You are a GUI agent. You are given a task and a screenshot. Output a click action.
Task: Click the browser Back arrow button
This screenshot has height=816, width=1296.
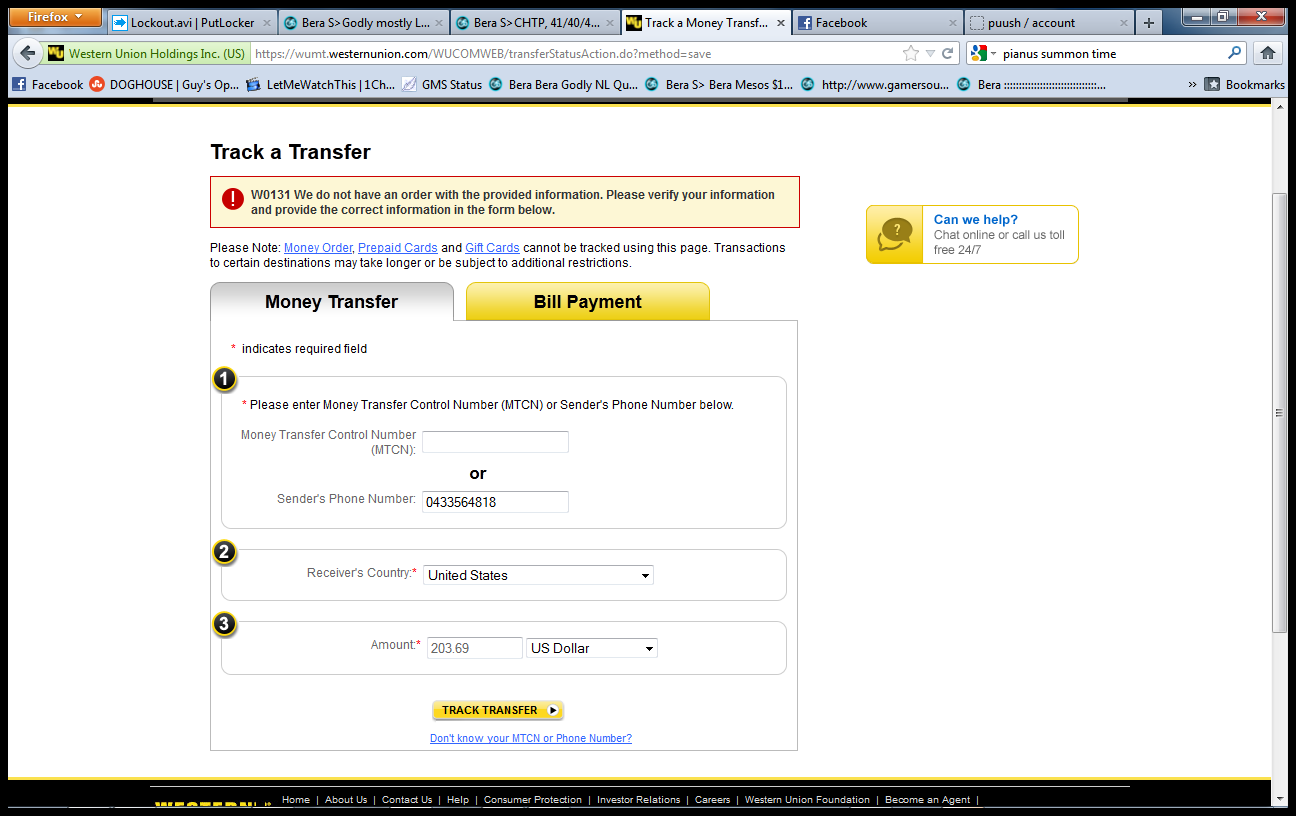[28, 53]
